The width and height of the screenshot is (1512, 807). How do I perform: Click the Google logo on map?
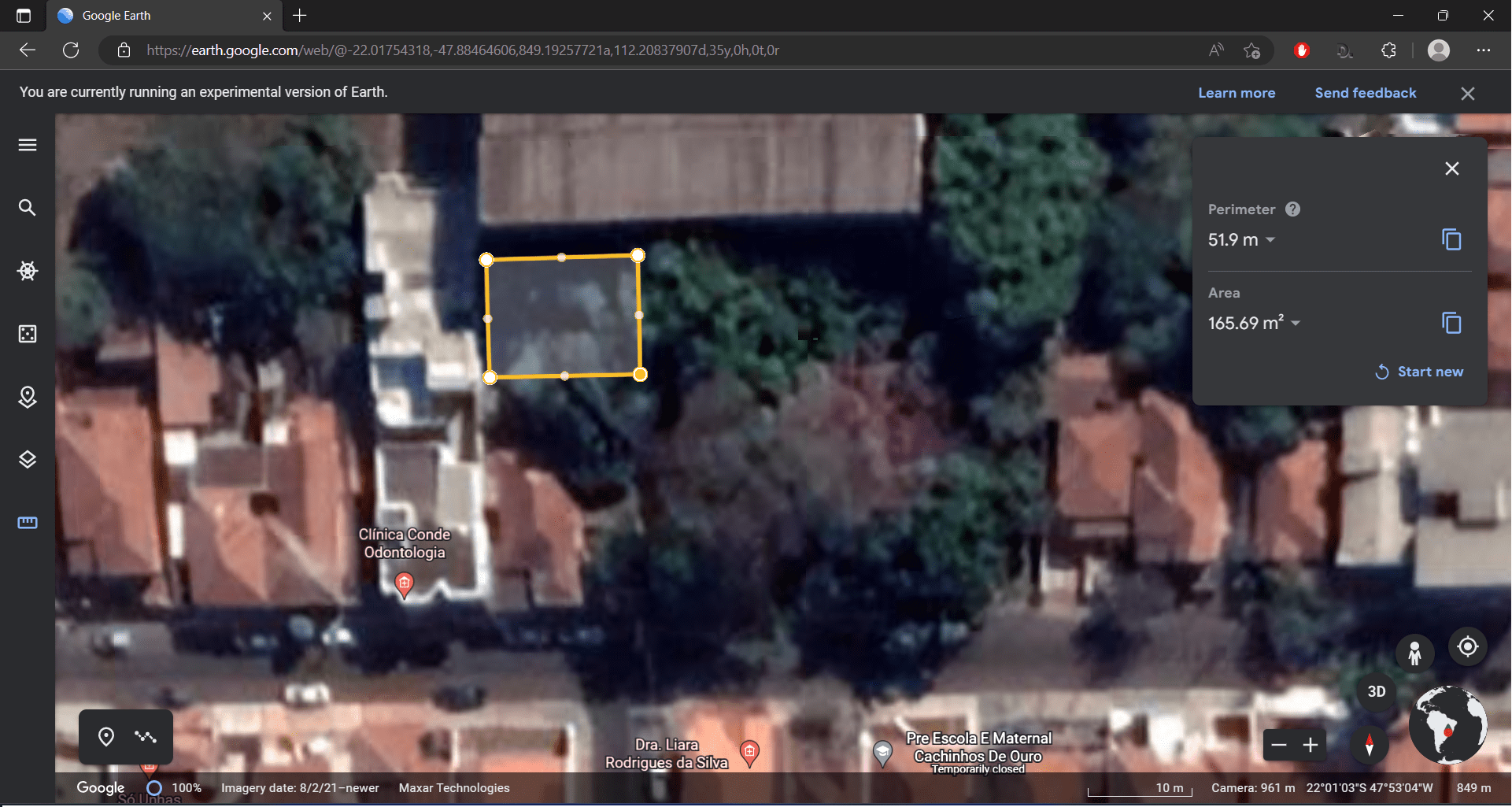pos(100,788)
